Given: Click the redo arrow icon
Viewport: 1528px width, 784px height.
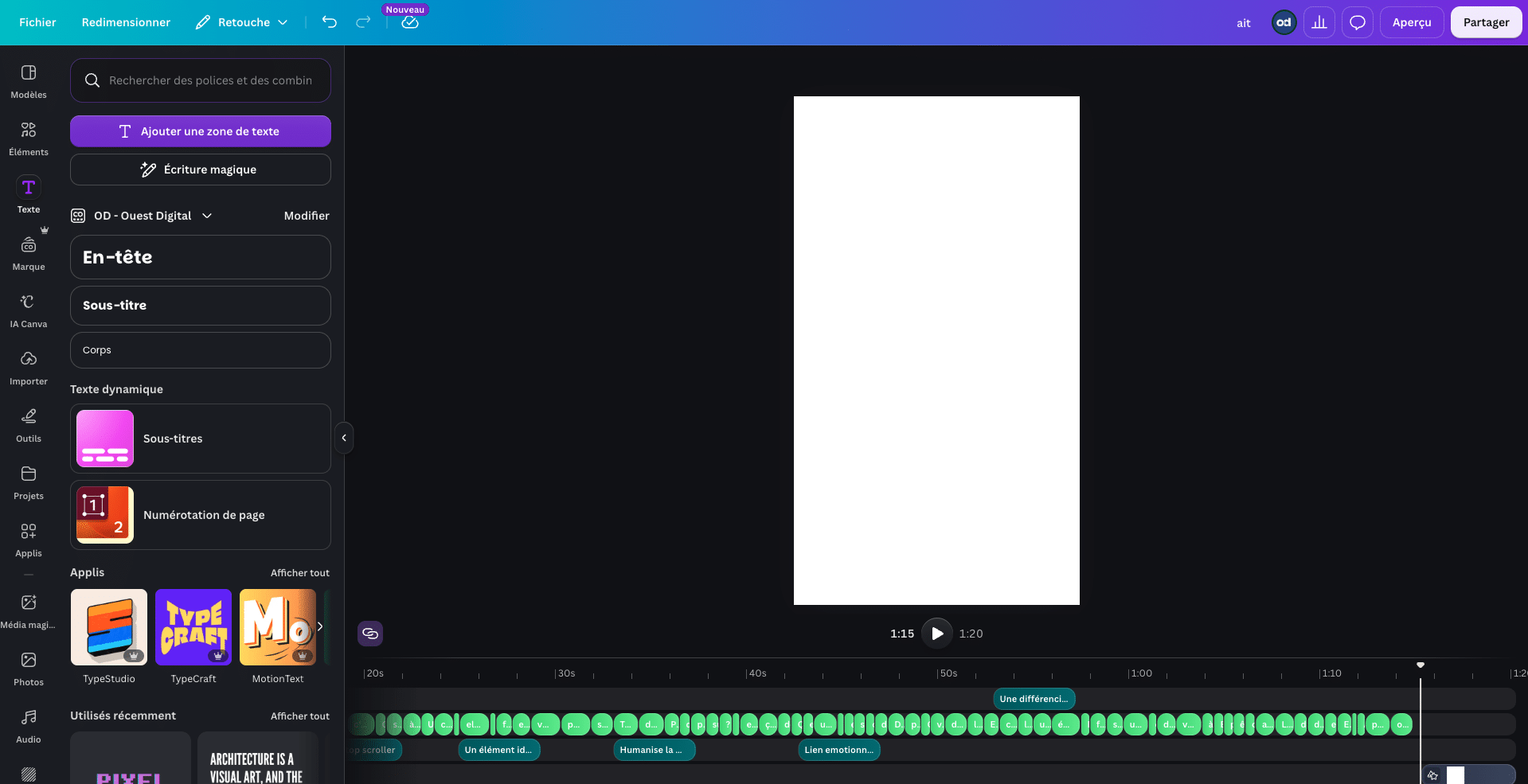Looking at the screenshot, I should click(363, 22).
